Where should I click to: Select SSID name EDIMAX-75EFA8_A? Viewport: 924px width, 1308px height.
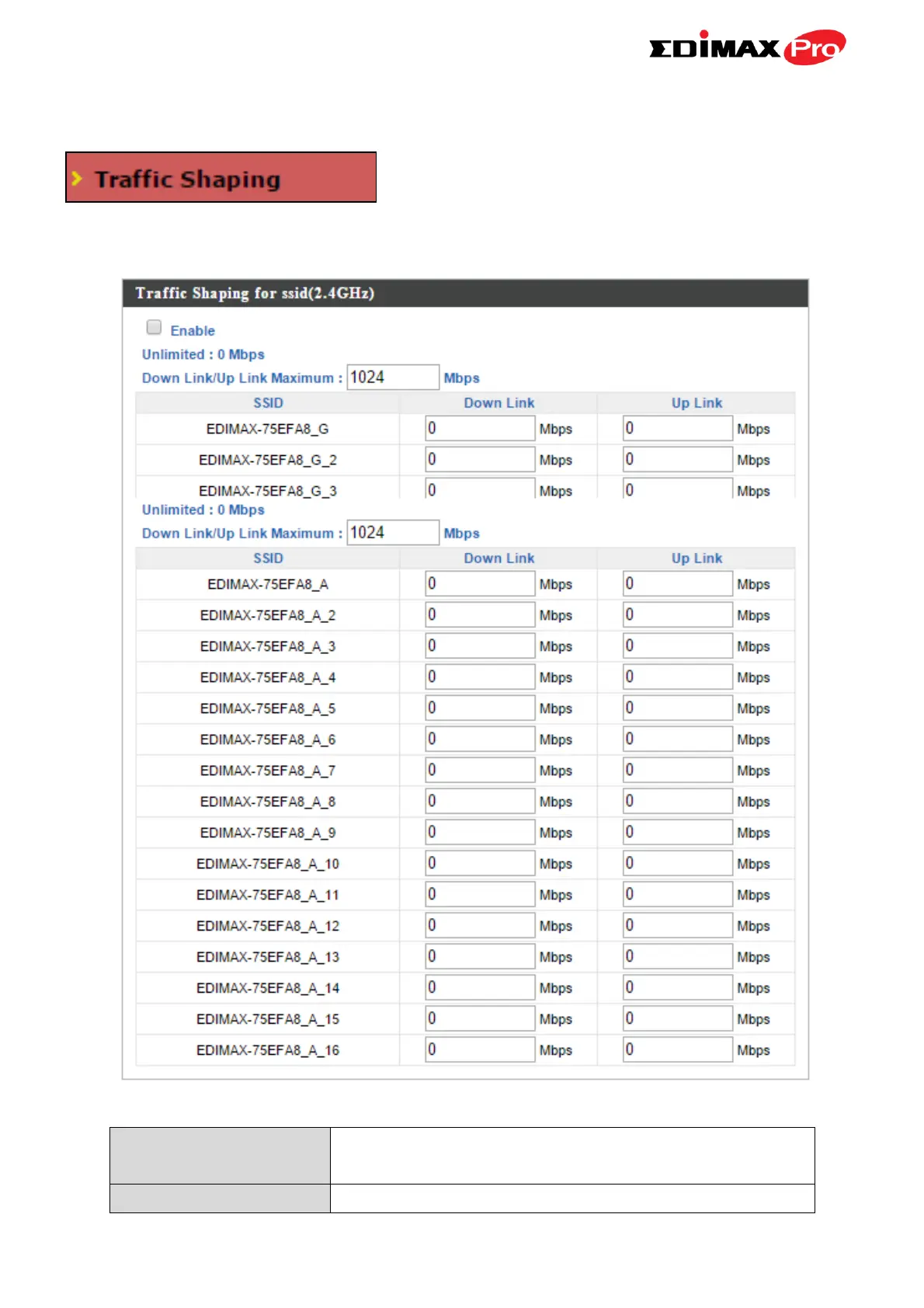pos(268,584)
